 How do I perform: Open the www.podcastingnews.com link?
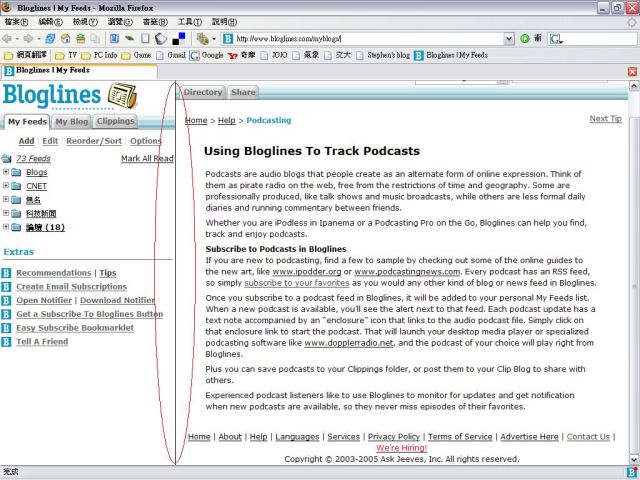coord(407,271)
